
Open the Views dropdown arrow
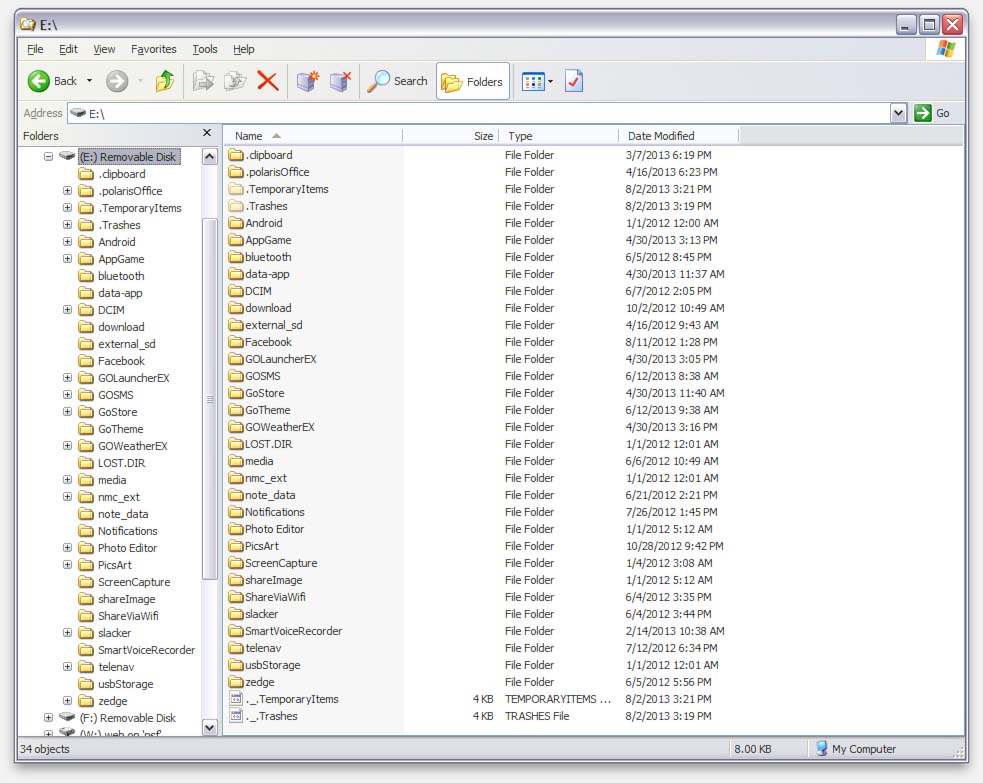tap(550, 81)
